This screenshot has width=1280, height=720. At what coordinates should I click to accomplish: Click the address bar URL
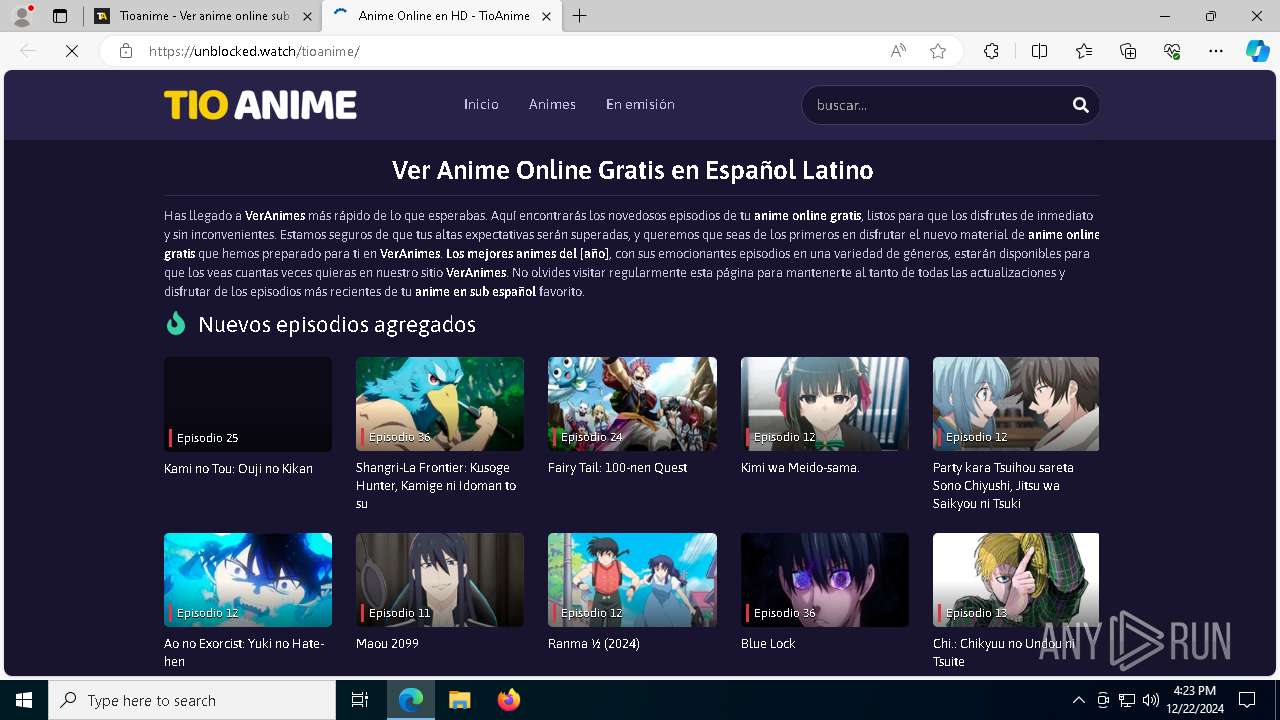click(254, 51)
